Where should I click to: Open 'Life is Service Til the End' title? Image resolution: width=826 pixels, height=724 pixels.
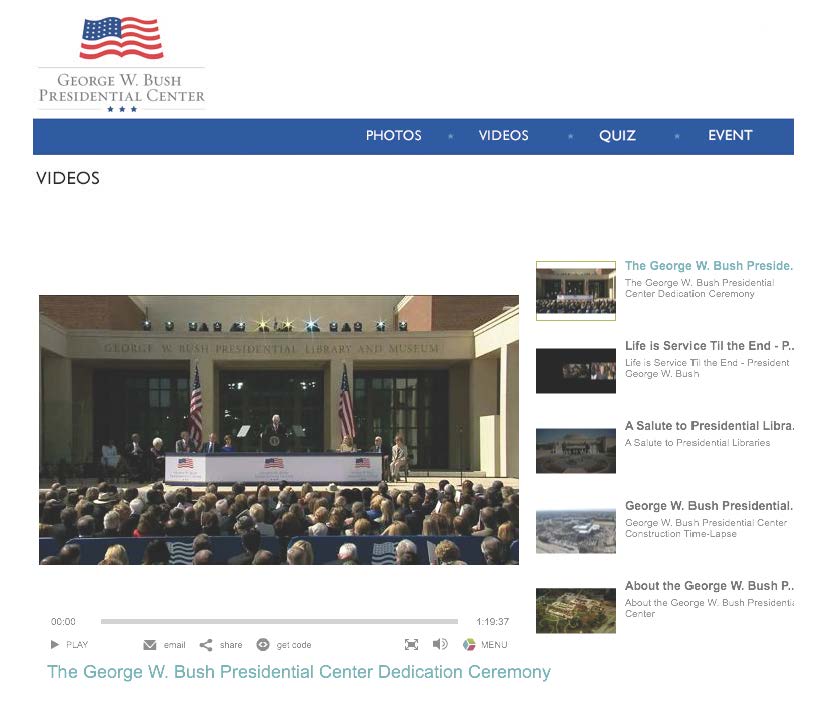click(710, 346)
